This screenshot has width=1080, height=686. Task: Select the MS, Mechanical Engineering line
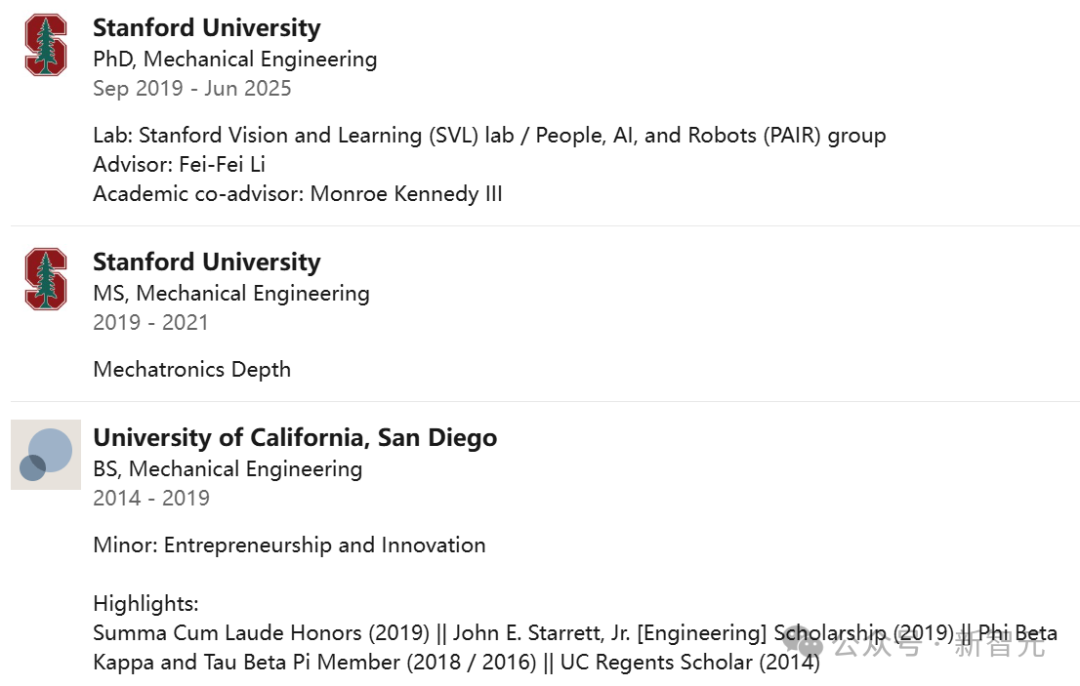[x=231, y=294]
